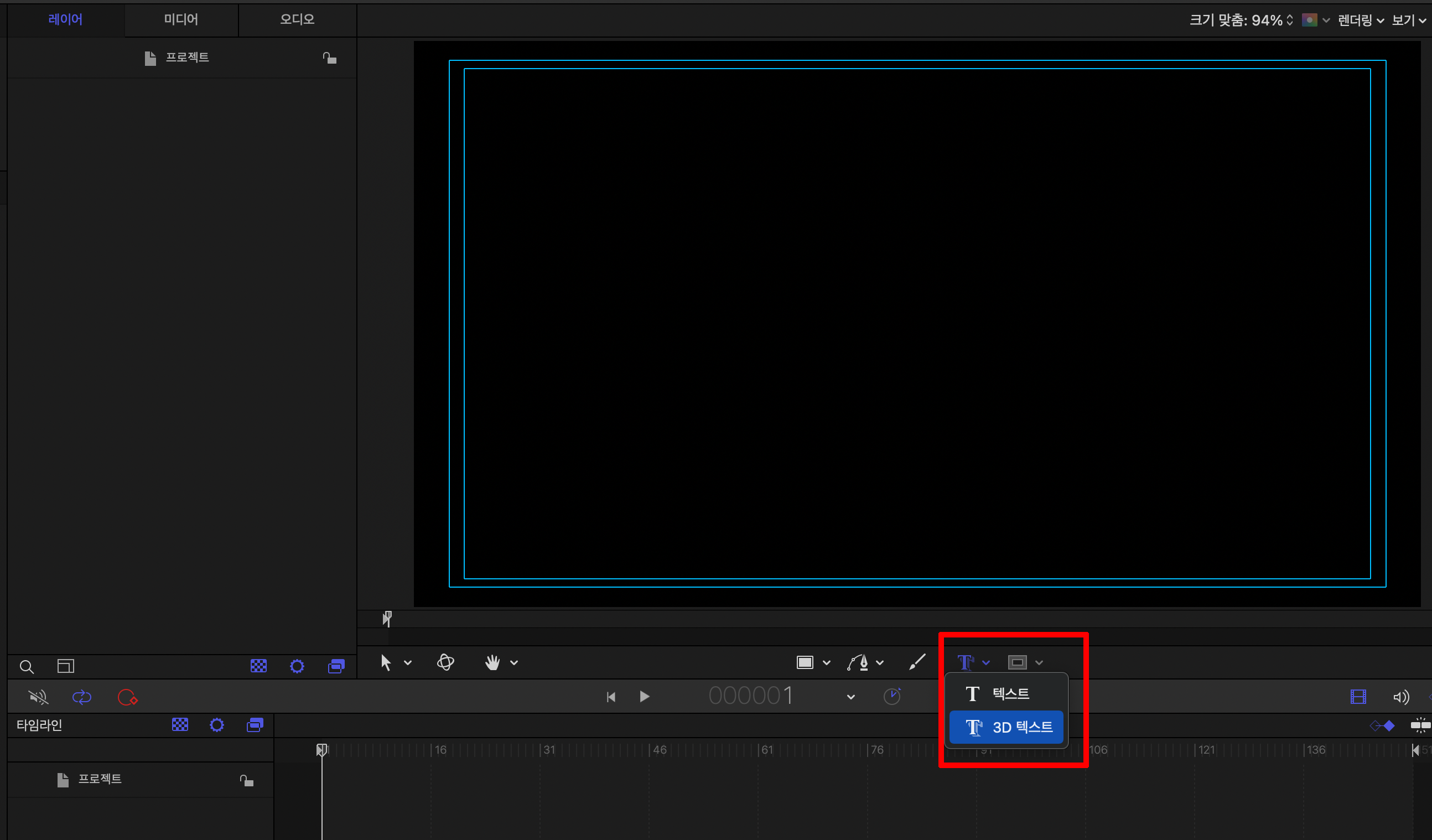
Task: Click the search magnifier in the layers panel
Action: tap(27, 667)
